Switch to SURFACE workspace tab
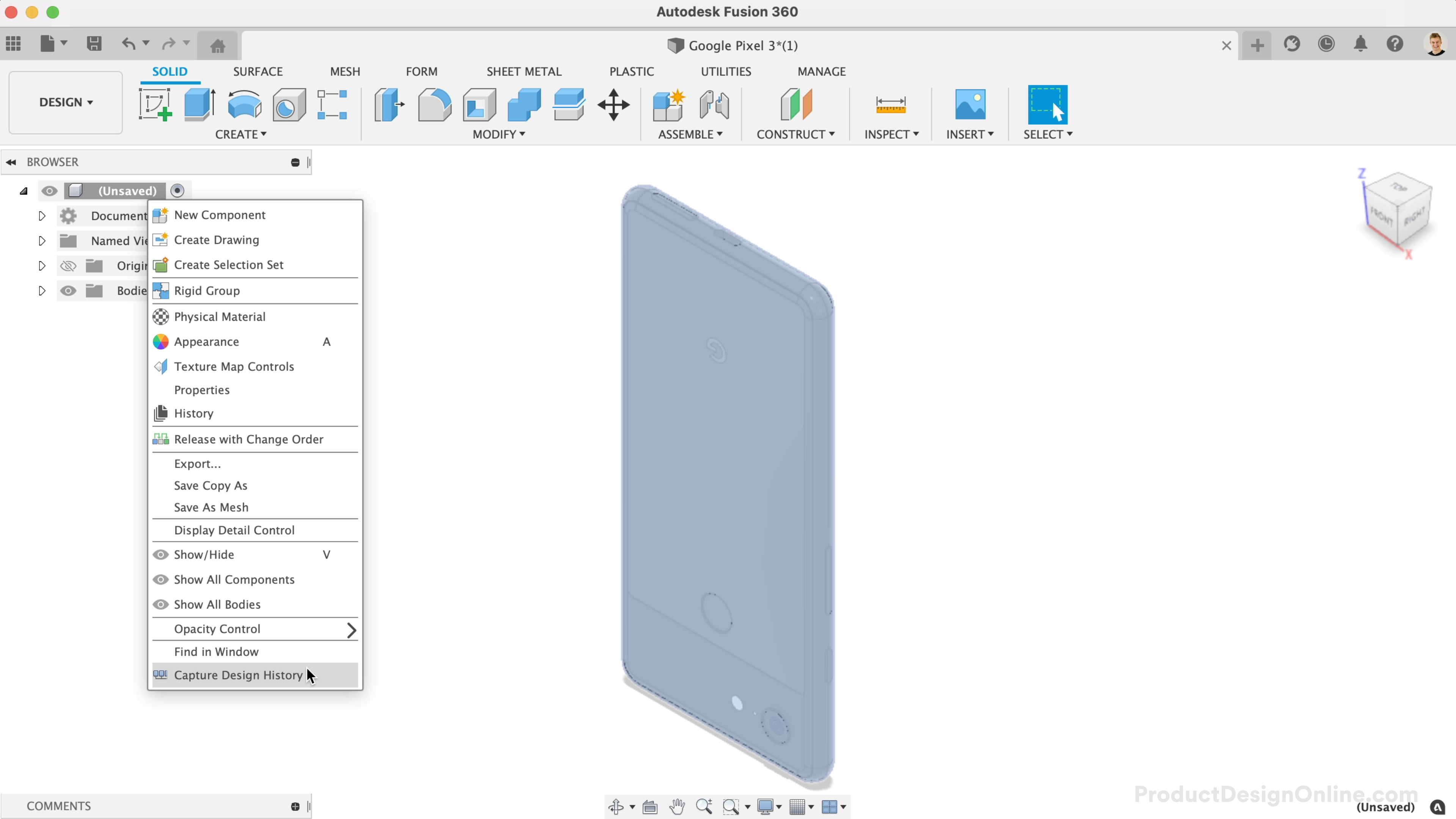The width and height of the screenshot is (1456, 819). 258,71
